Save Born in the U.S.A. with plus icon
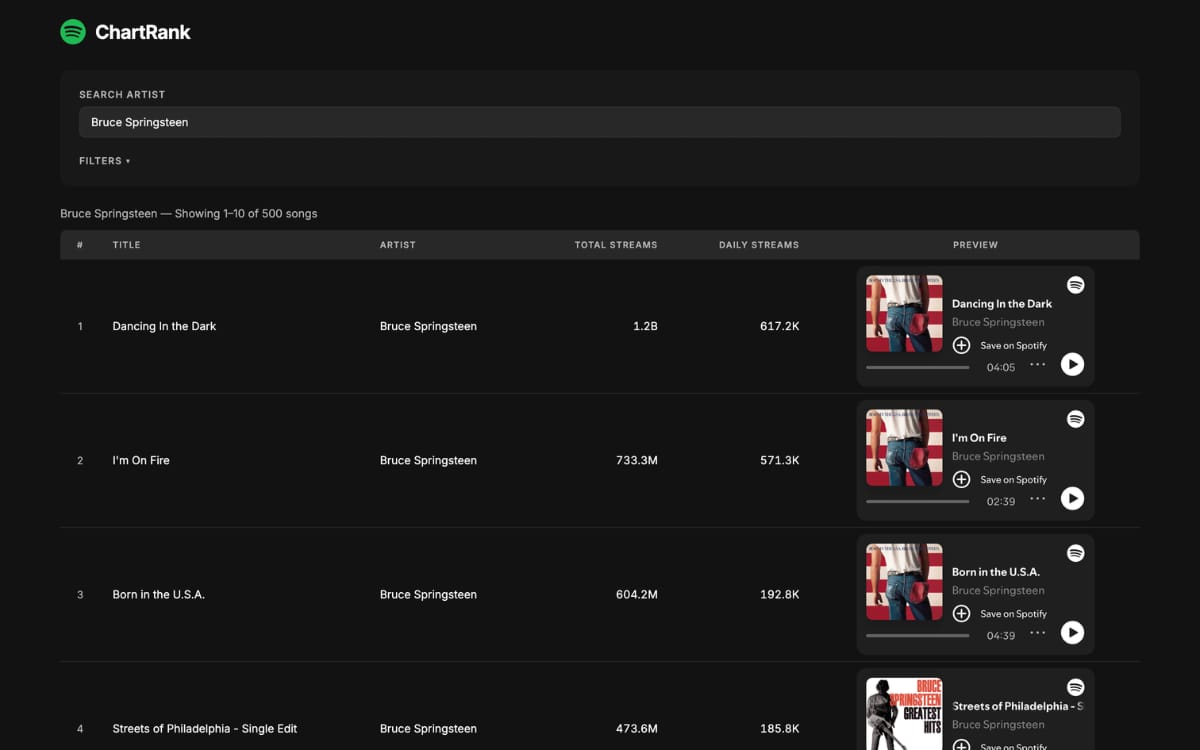Screen dimensions: 1200x750 pos(961,613)
